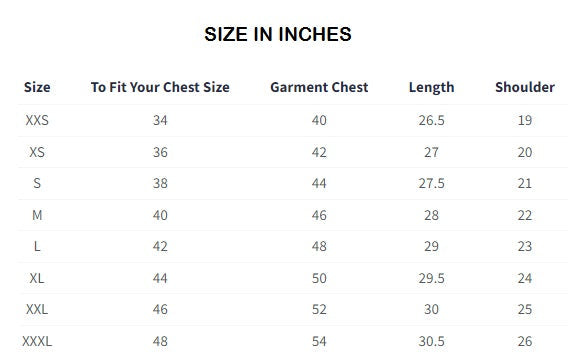This screenshot has width=568, height=363.
Task: Select the XL size row label
Action: pyautogui.click(x=37, y=278)
